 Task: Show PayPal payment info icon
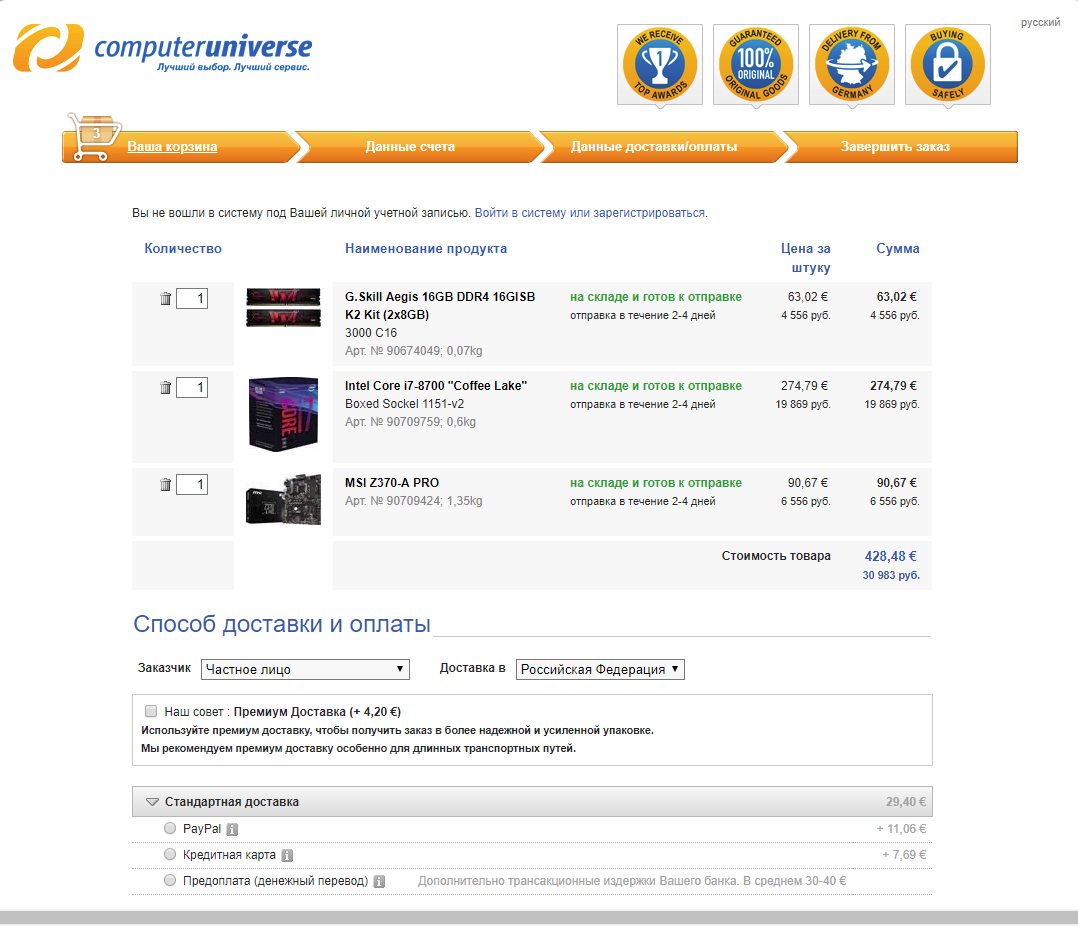[232, 830]
